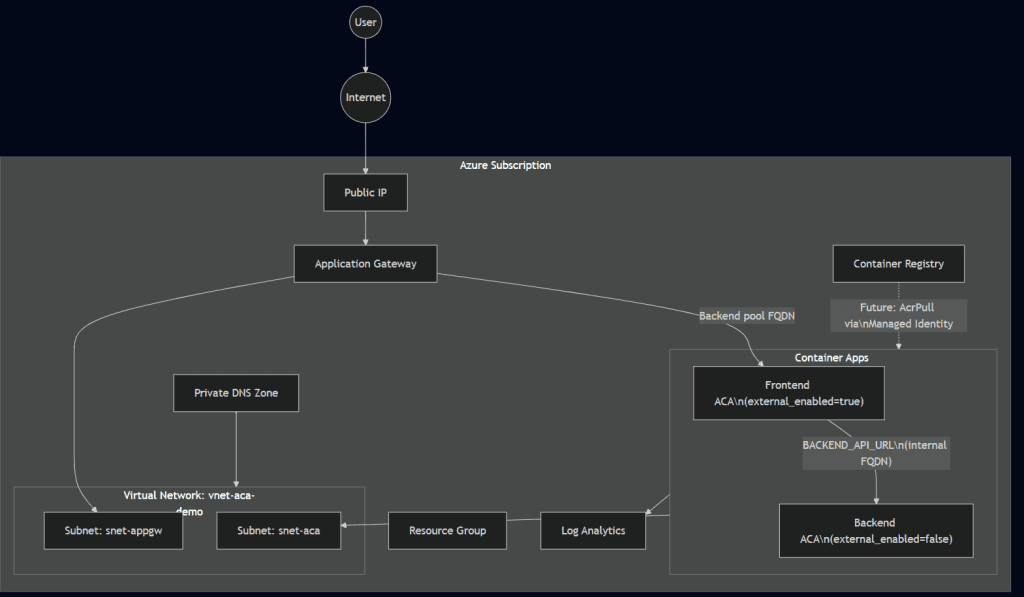Image resolution: width=1024 pixels, height=597 pixels.
Task: Select the Subnet: snet-aca node
Action: (279, 530)
